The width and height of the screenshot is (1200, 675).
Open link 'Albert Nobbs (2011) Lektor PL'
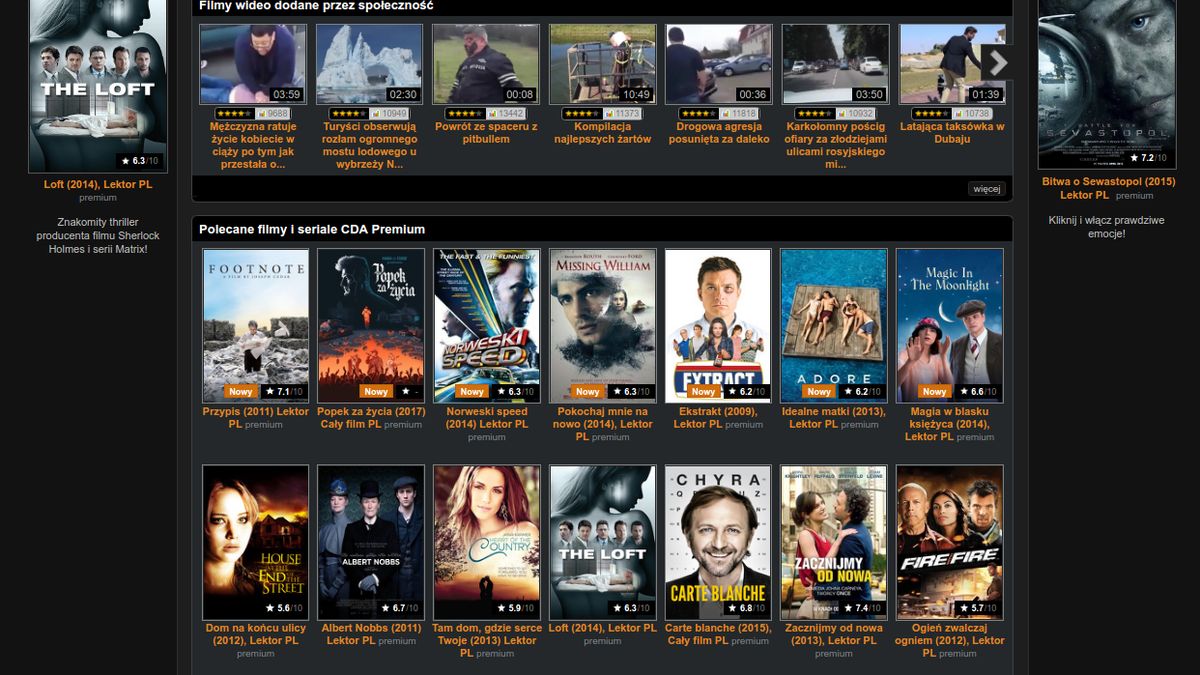(369, 634)
